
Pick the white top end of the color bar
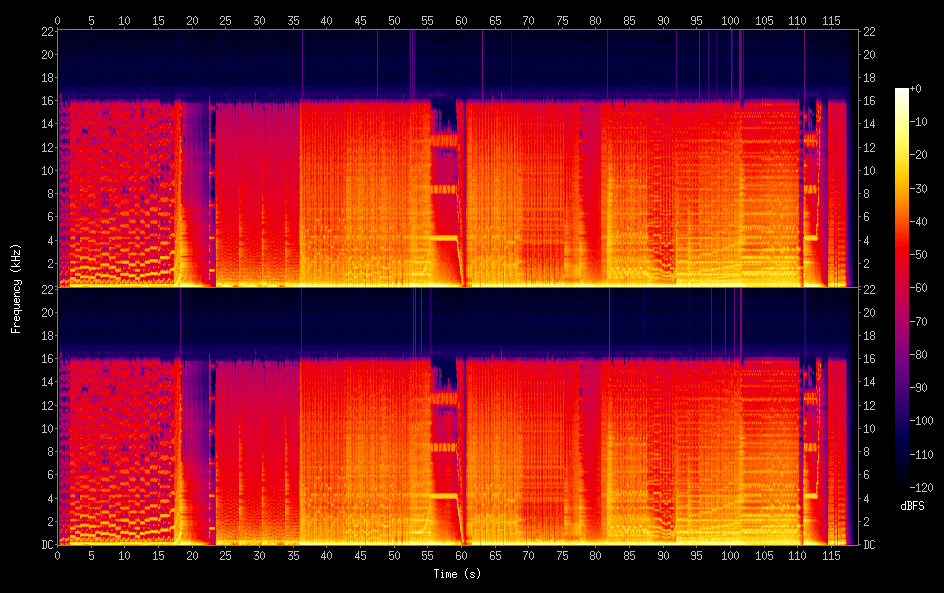[902, 91]
